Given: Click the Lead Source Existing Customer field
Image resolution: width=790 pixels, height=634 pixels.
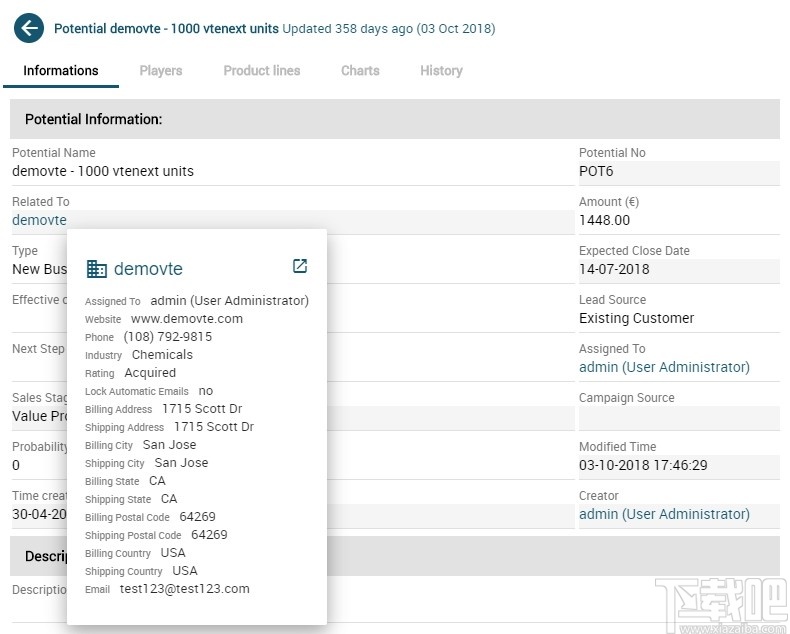Looking at the screenshot, I should [636, 318].
